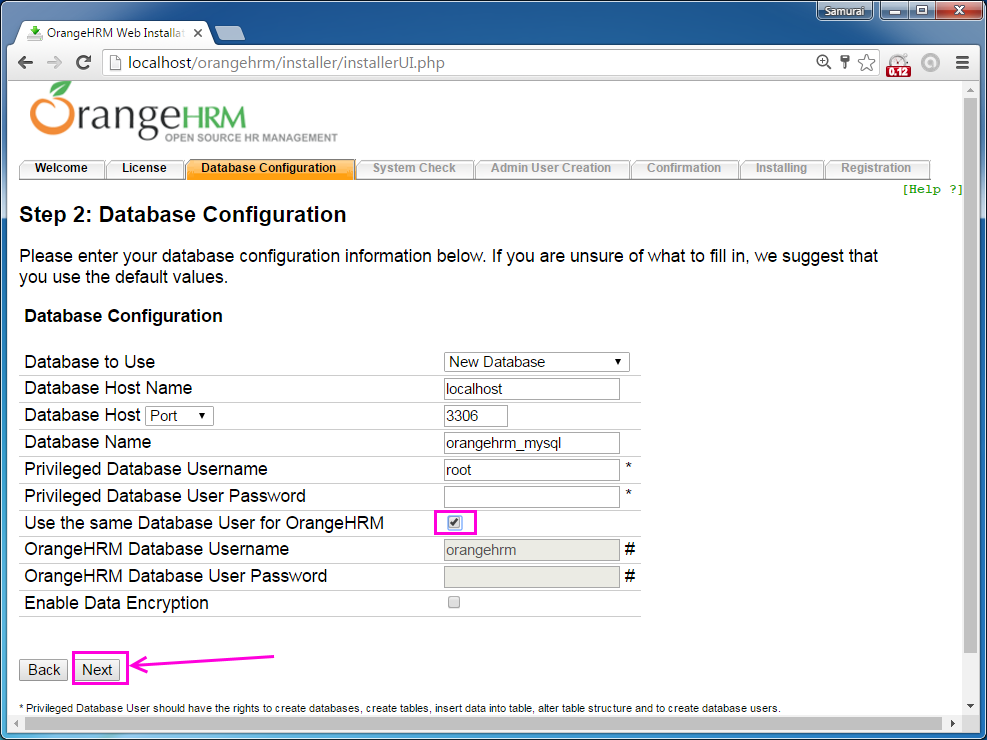Click Privileged Database User Password field

(531, 497)
